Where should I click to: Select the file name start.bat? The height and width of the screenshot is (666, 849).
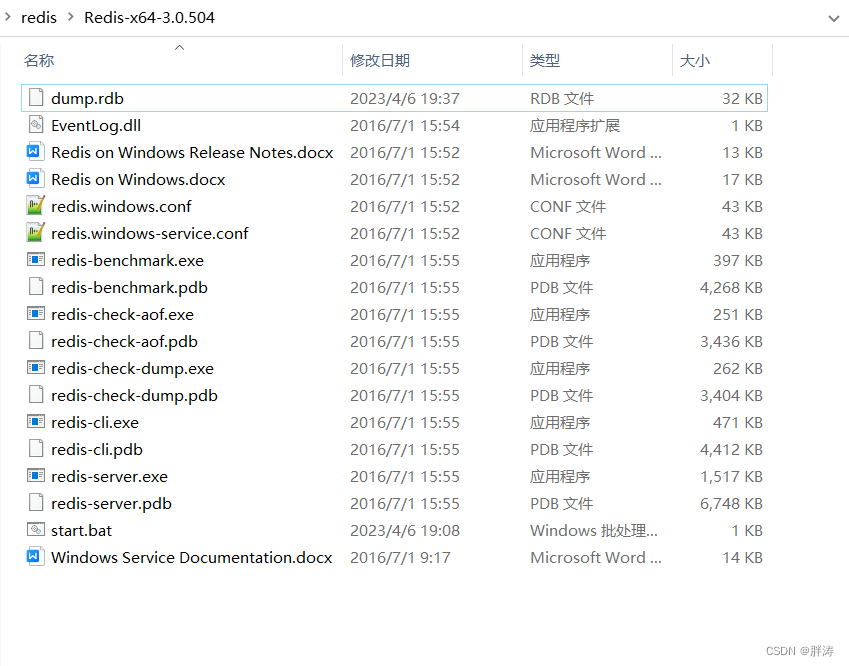pos(81,531)
